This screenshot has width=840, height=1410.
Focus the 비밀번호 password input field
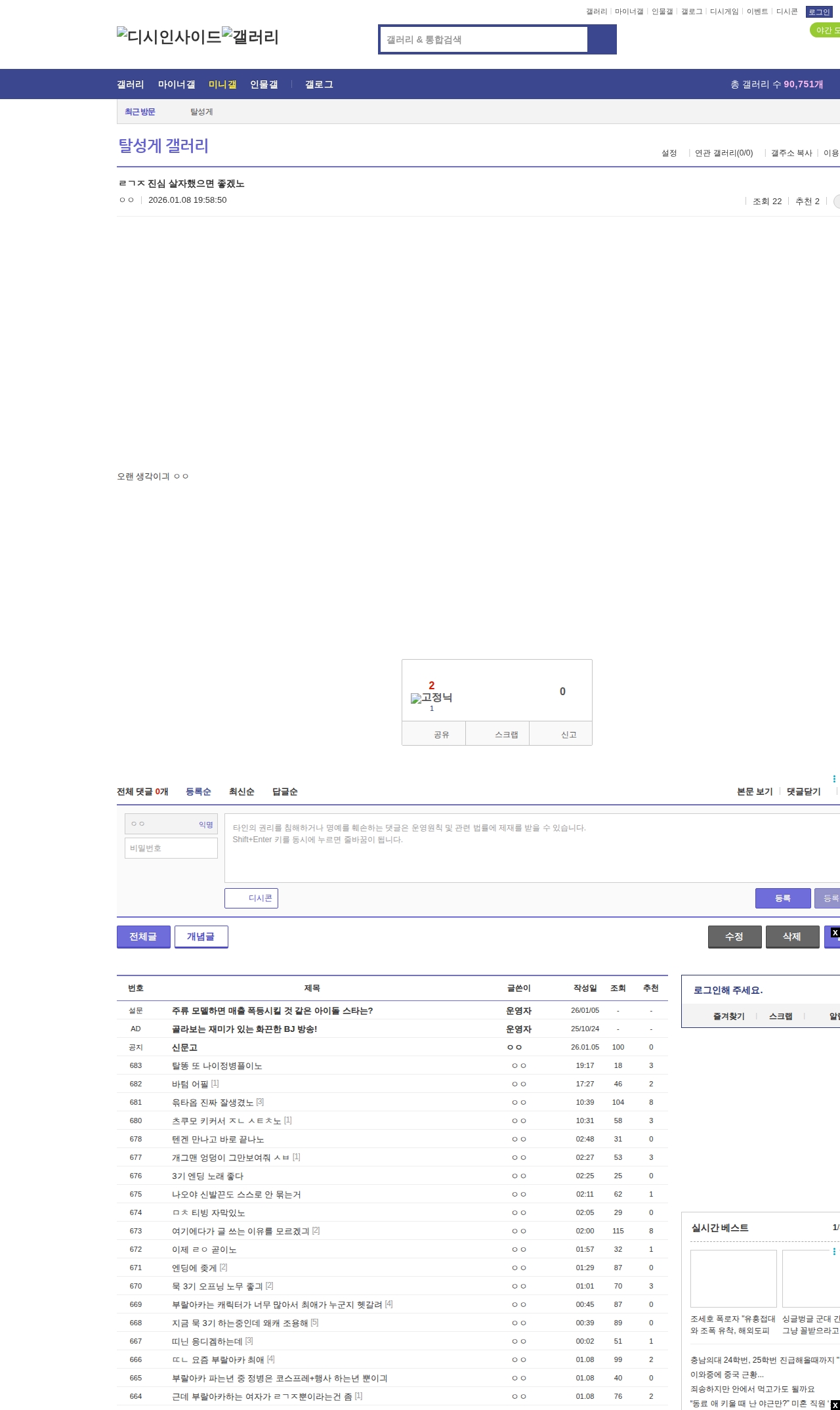pos(171,848)
